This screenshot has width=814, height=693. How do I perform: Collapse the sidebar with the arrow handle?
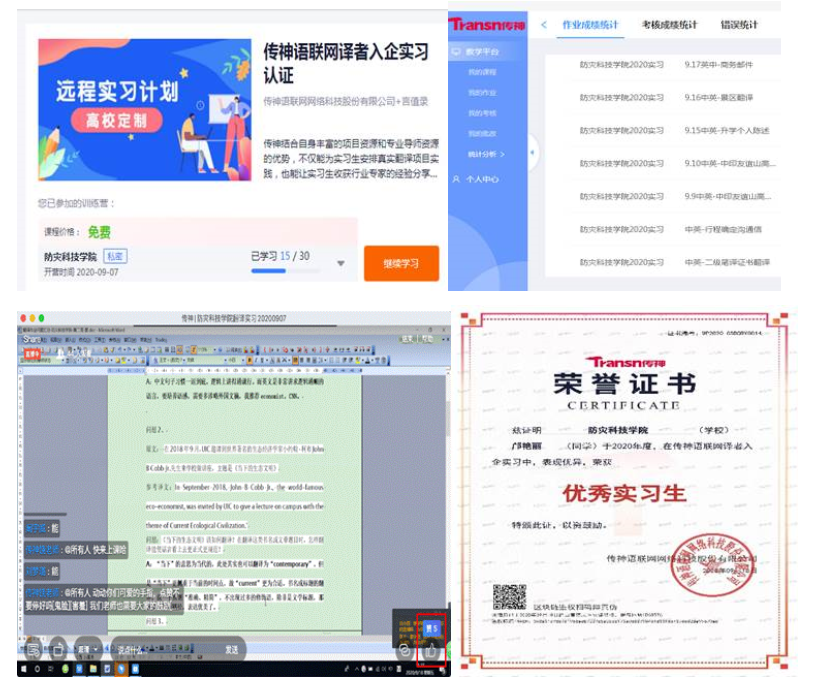tap(532, 152)
